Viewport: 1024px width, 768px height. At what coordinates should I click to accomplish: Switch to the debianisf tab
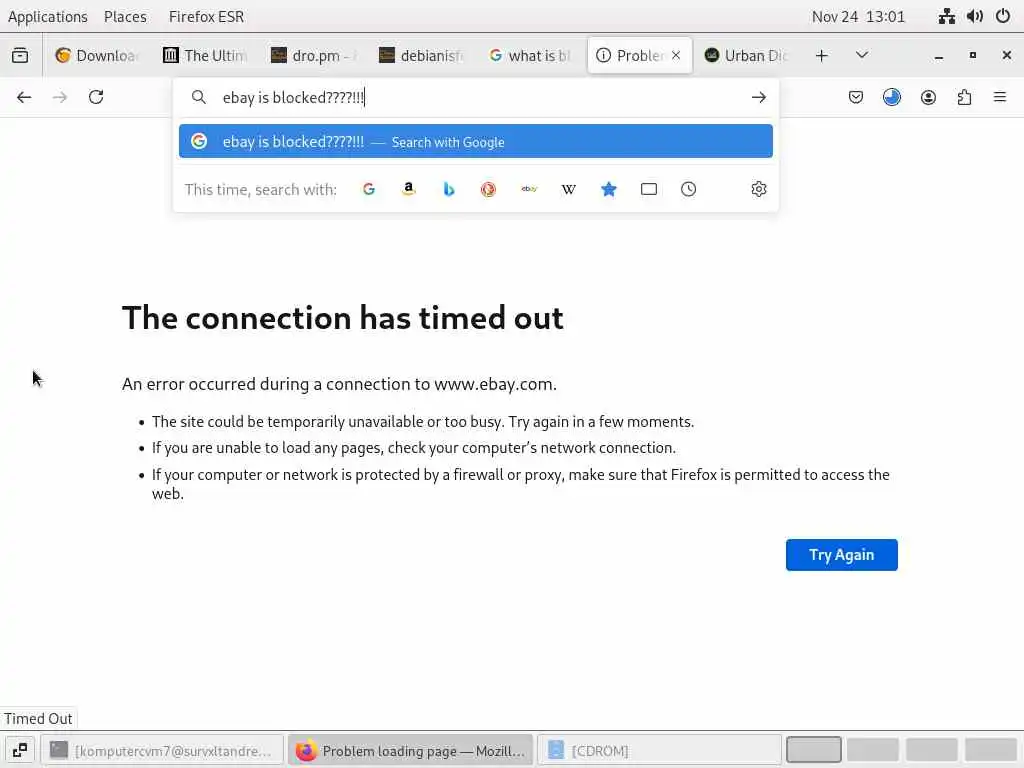coord(423,56)
